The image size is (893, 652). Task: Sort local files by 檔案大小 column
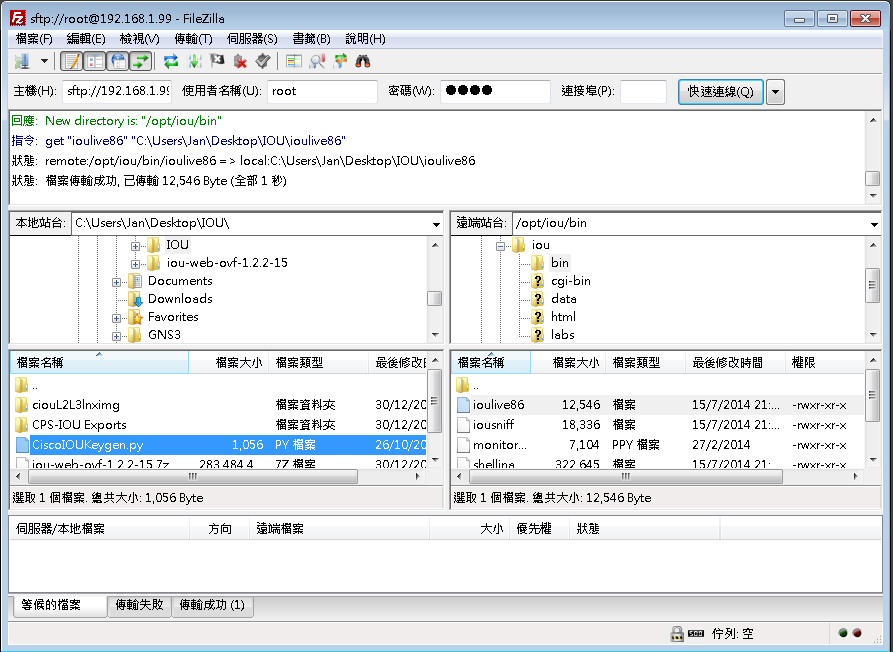click(228, 363)
